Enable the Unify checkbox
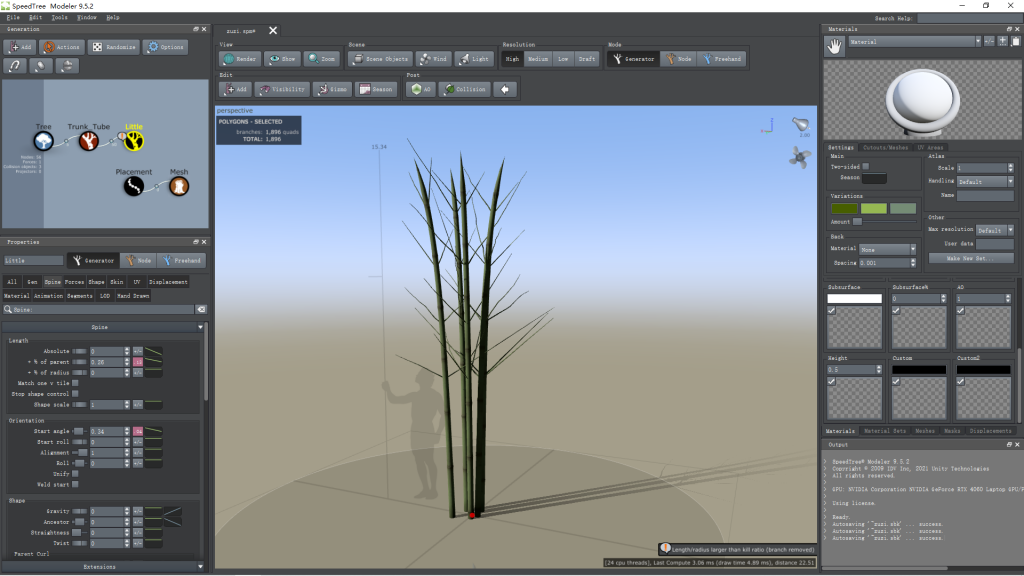 click(x=75, y=473)
